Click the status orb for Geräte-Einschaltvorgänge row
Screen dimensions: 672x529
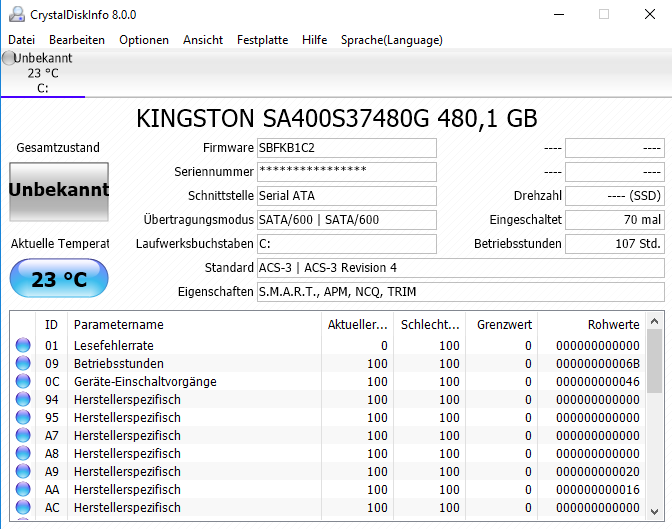23,381
